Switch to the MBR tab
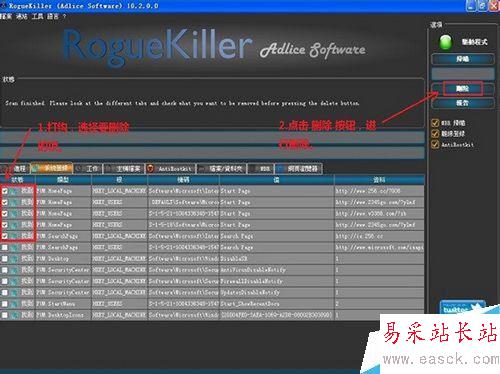500x374 pixels. point(261,169)
